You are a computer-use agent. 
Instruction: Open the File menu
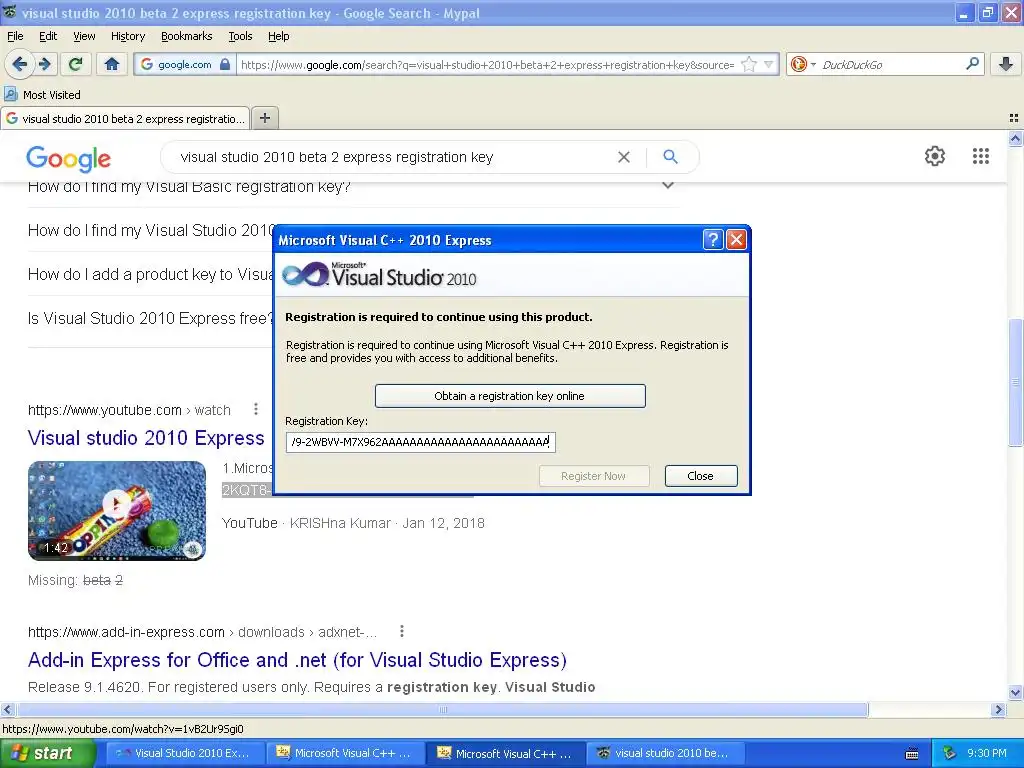tap(15, 36)
